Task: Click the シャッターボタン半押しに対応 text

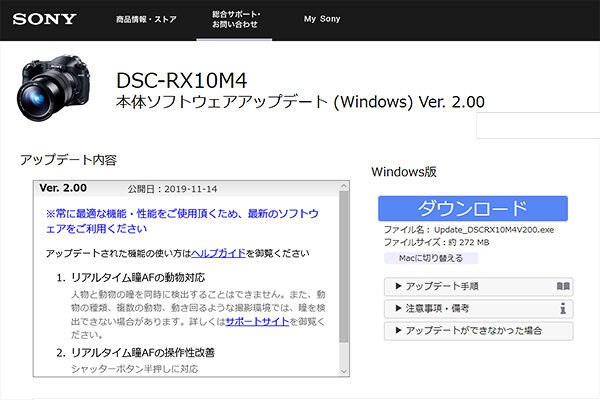Action: pos(135,369)
